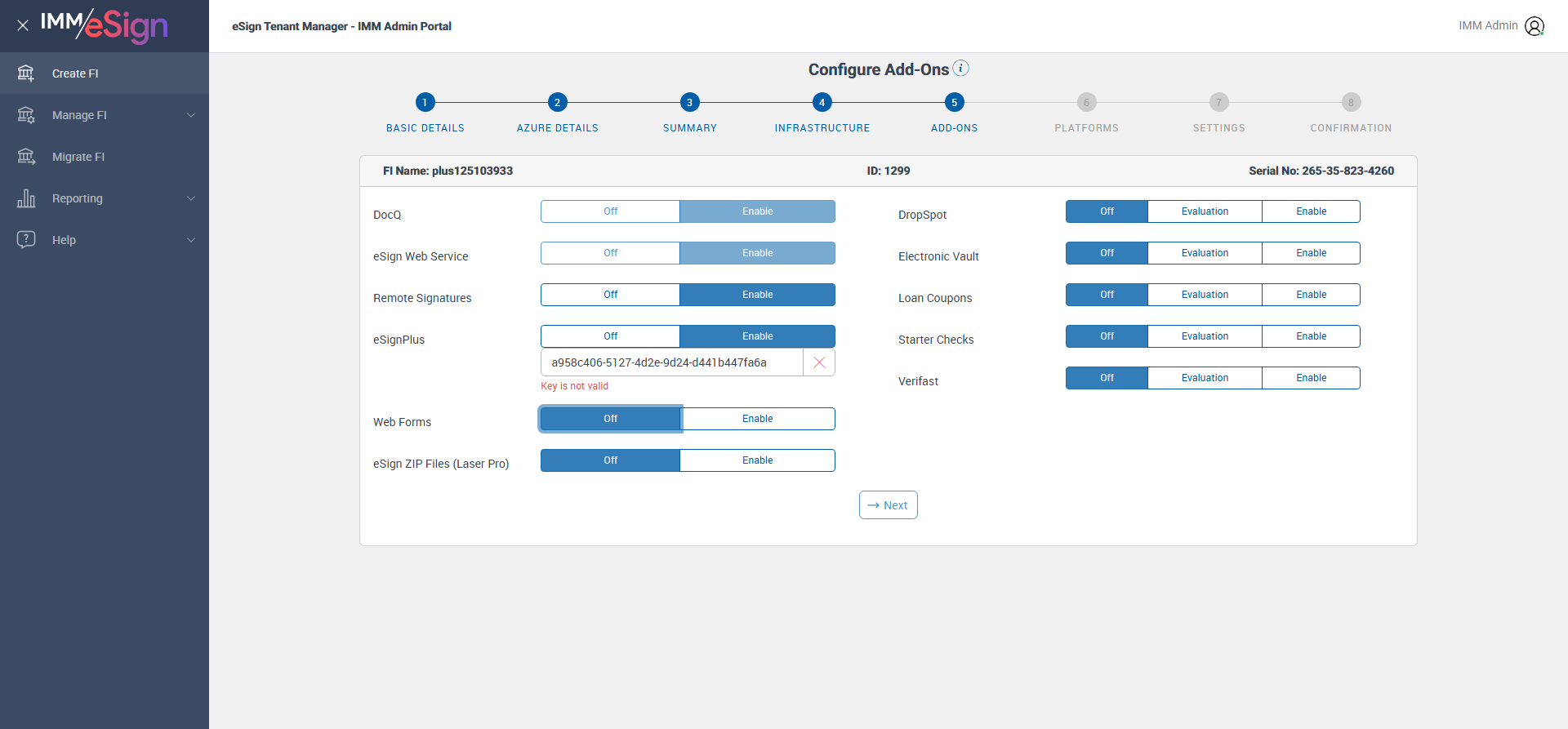Turn eSign ZIP Files (Laser Pro) Off
The width and height of the screenshot is (1568, 729).
click(610, 460)
